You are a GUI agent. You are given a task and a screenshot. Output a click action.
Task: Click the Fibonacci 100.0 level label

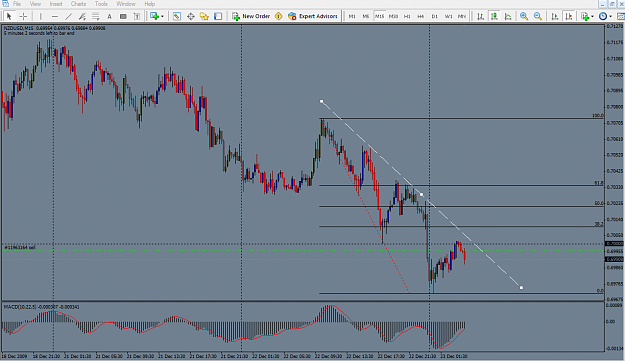pos(597,116)
